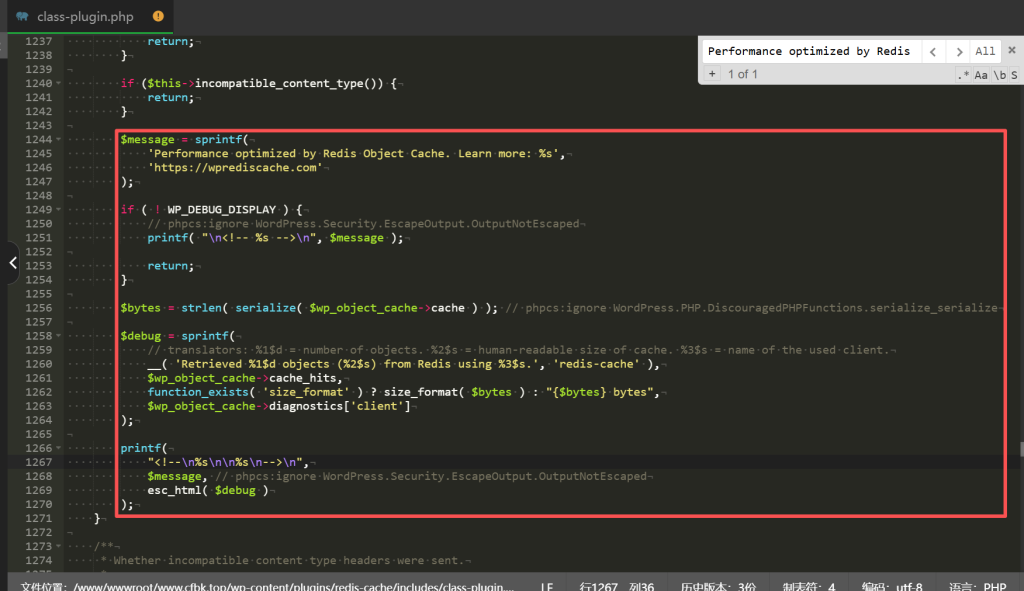Collapse code fold at line 1244
Viewport: 1024px width, 591px height.
[x=58, y=139]
